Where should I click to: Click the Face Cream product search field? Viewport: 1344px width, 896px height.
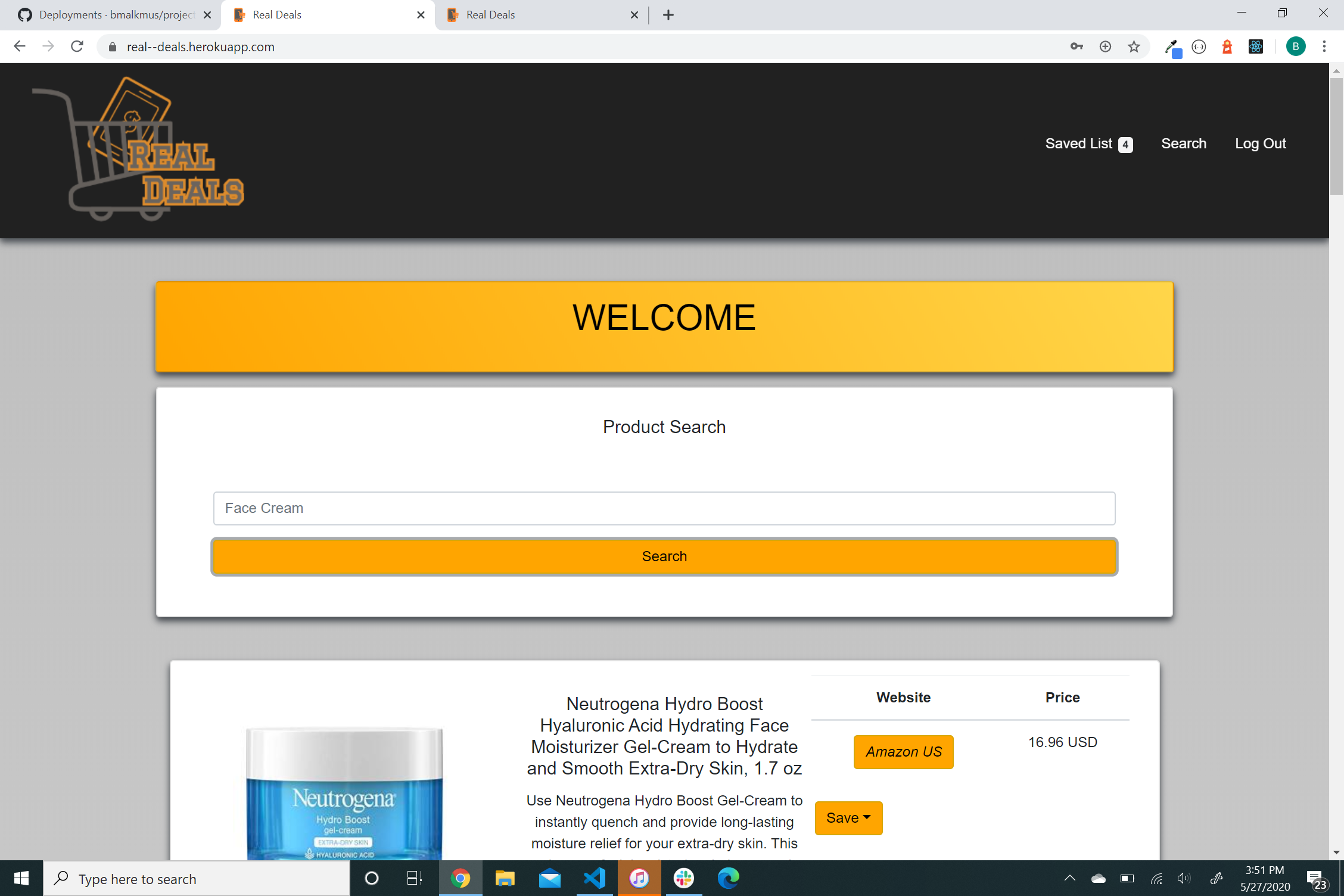coord(664,508)
